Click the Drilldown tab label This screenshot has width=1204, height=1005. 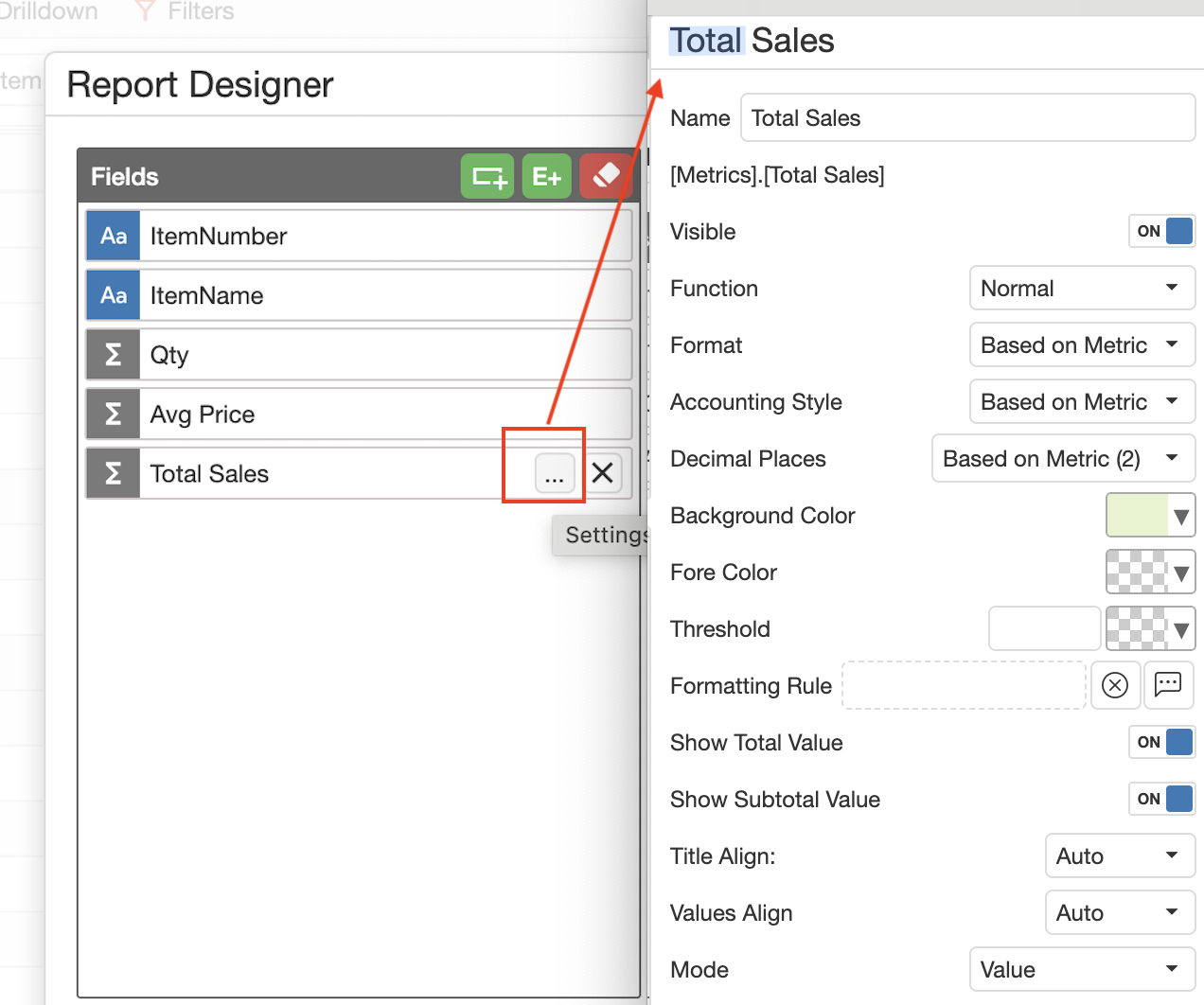pyautogui.click(x=47, y=11)
